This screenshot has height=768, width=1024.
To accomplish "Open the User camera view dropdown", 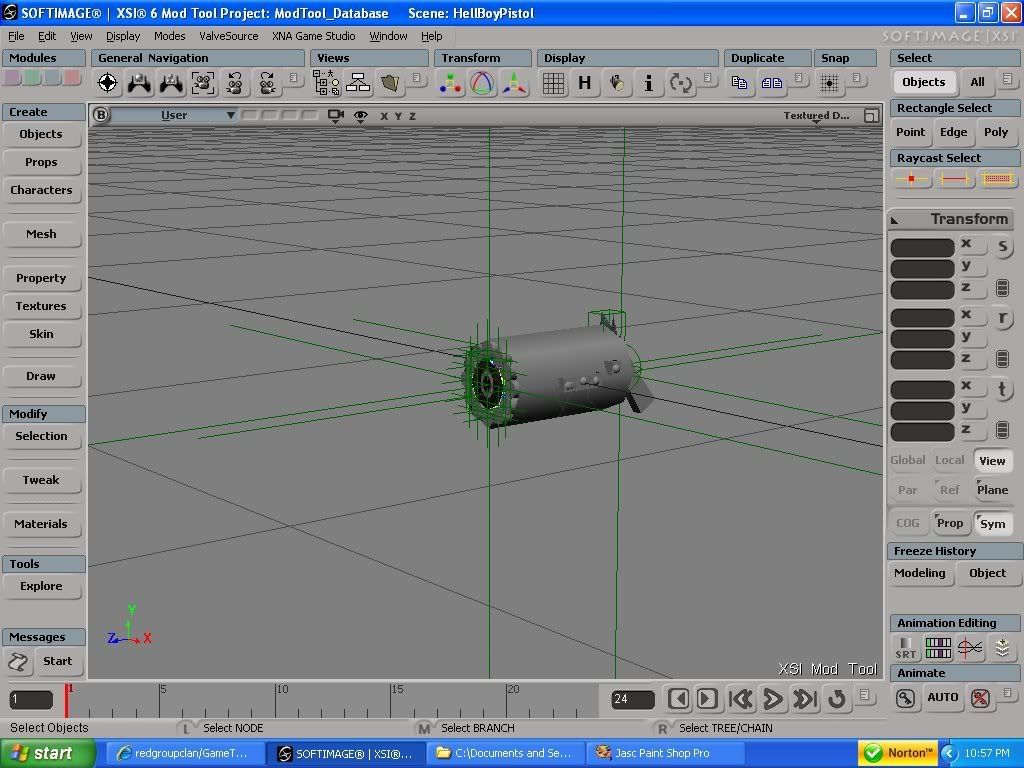I will [x=175, y=115].
